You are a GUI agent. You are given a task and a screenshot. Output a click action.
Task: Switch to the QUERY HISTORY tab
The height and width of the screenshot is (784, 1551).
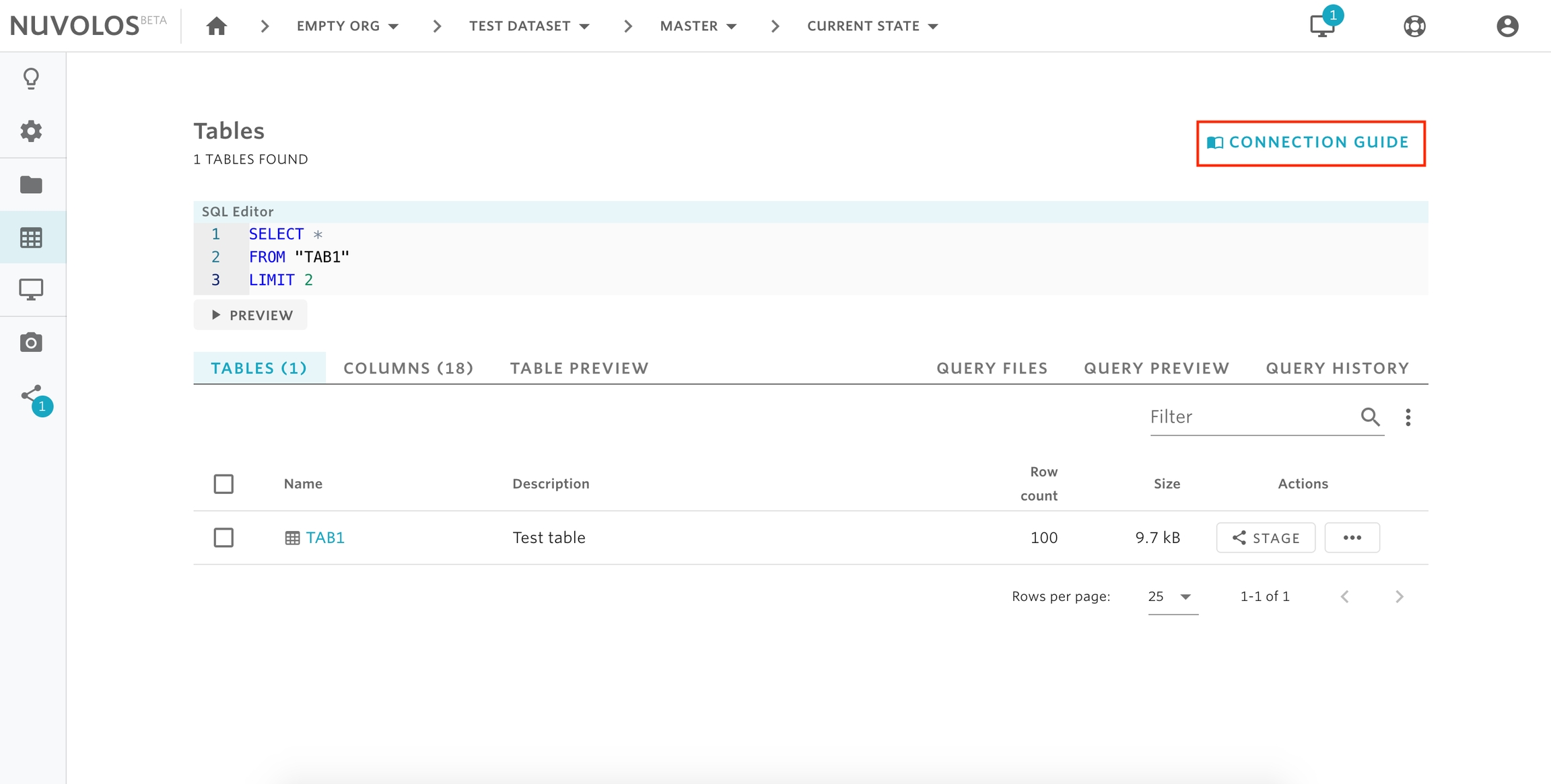coord(1337,368)
